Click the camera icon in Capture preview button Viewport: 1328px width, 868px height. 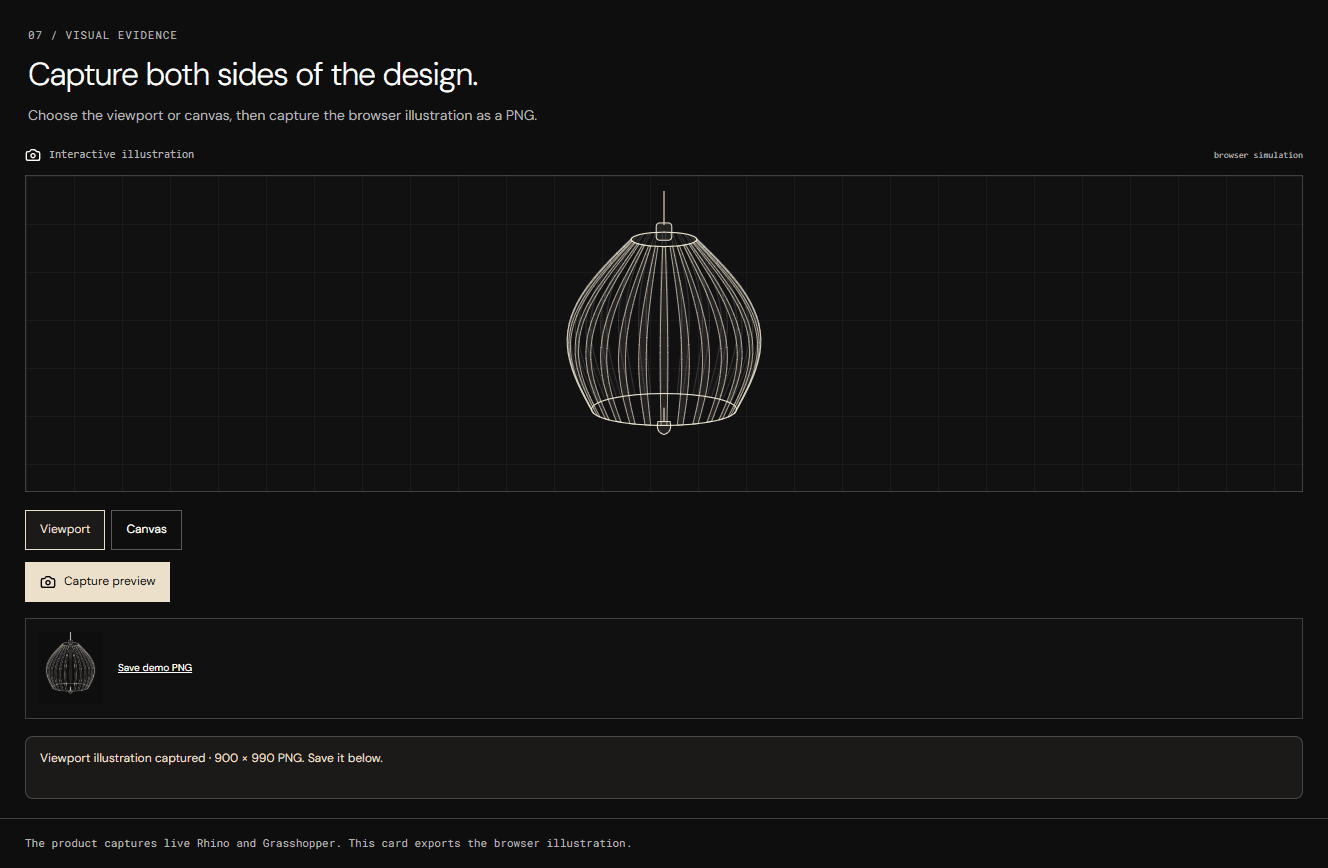(x=48, y=582)
